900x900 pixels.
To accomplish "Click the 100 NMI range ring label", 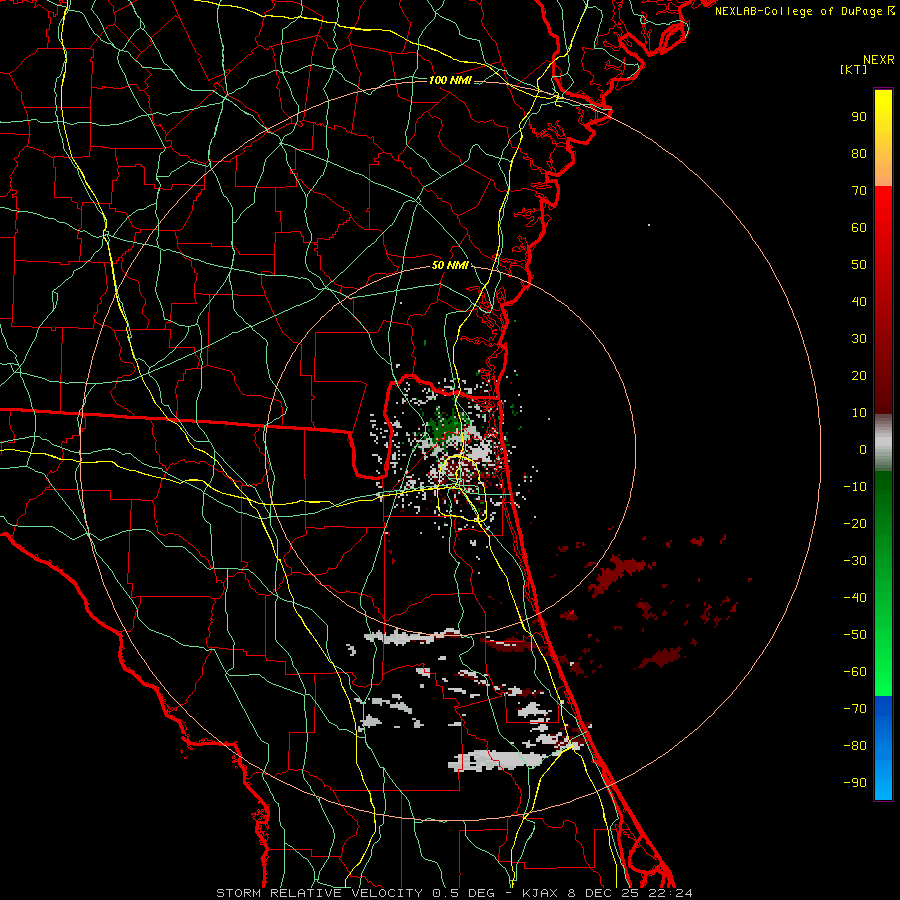I will tap(450, 80).
